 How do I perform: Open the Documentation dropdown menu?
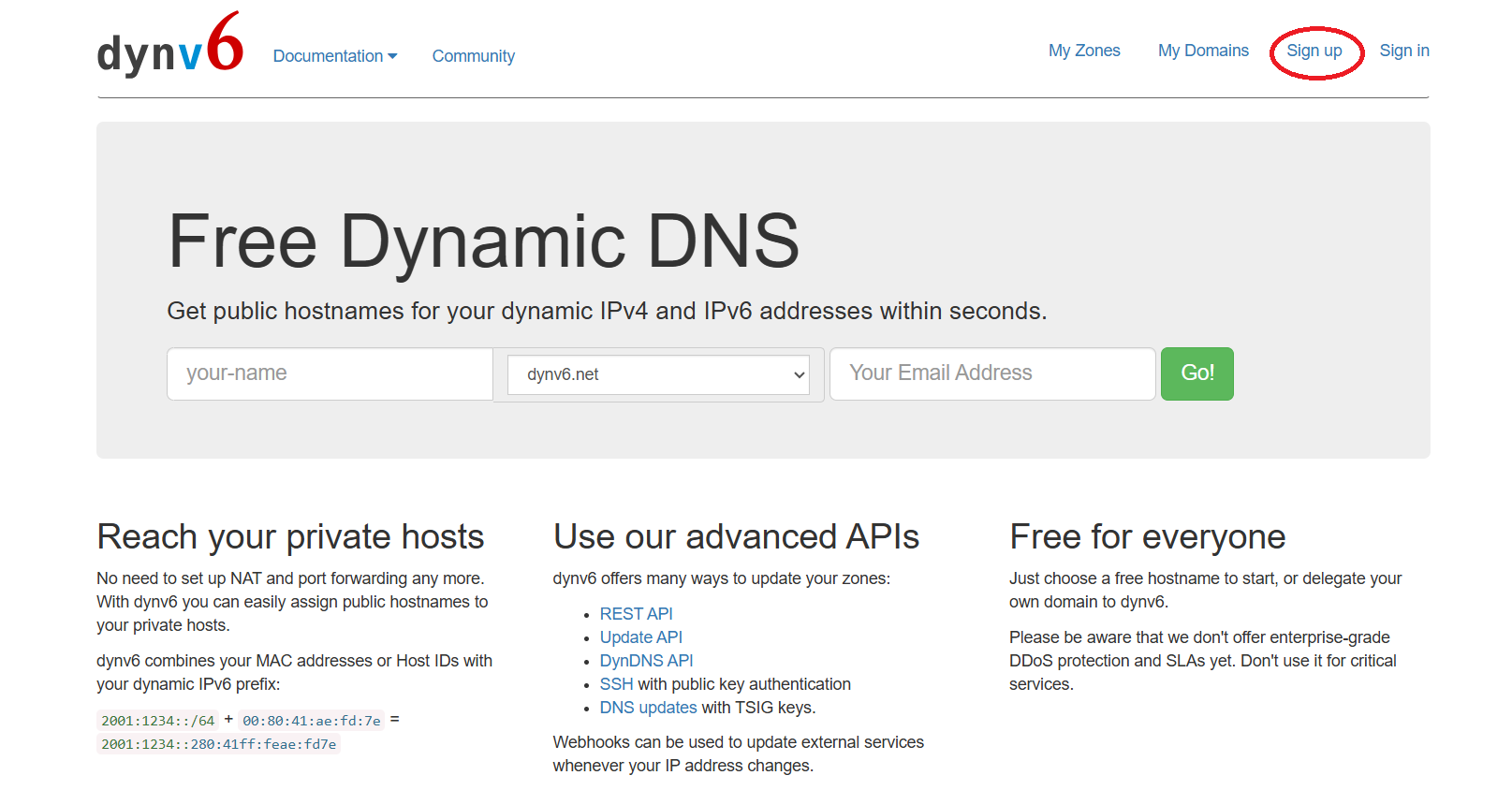tap(334, 56)
